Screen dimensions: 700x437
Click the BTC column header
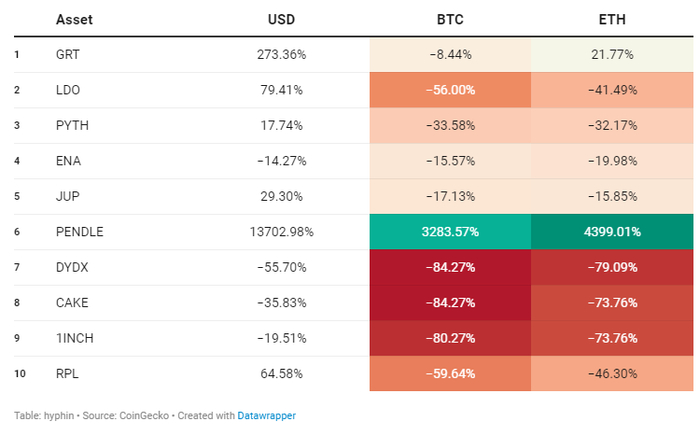point(450,19)
